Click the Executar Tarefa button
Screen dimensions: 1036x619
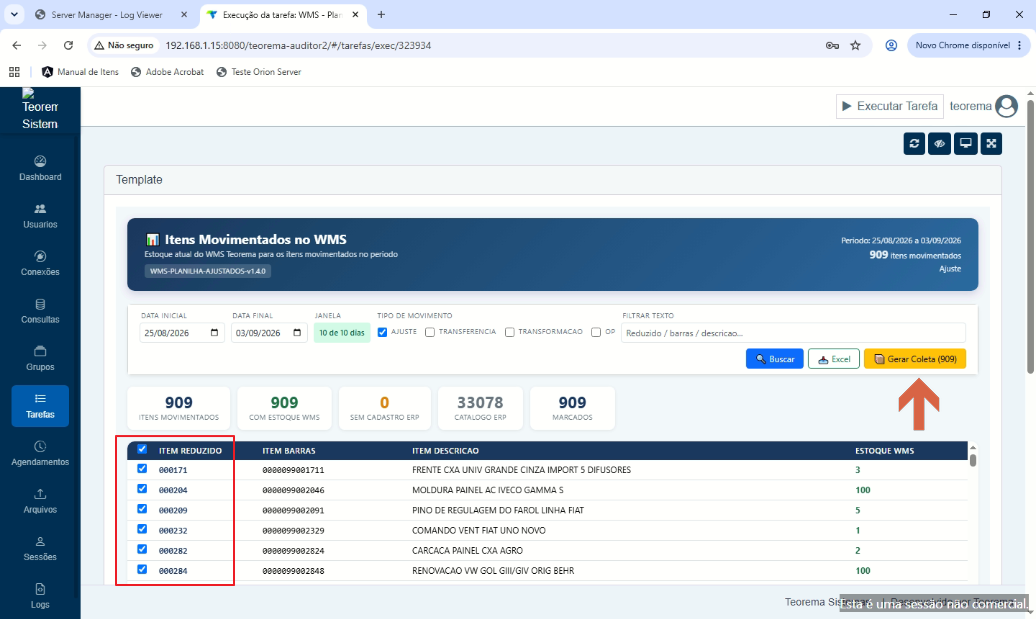[890, 106]
